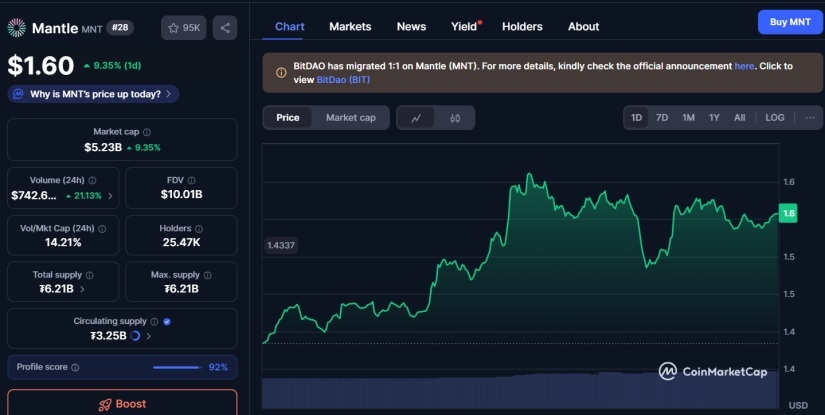Expand Volume (24h) details chevron
825x415 pixels.
point(110,196)
